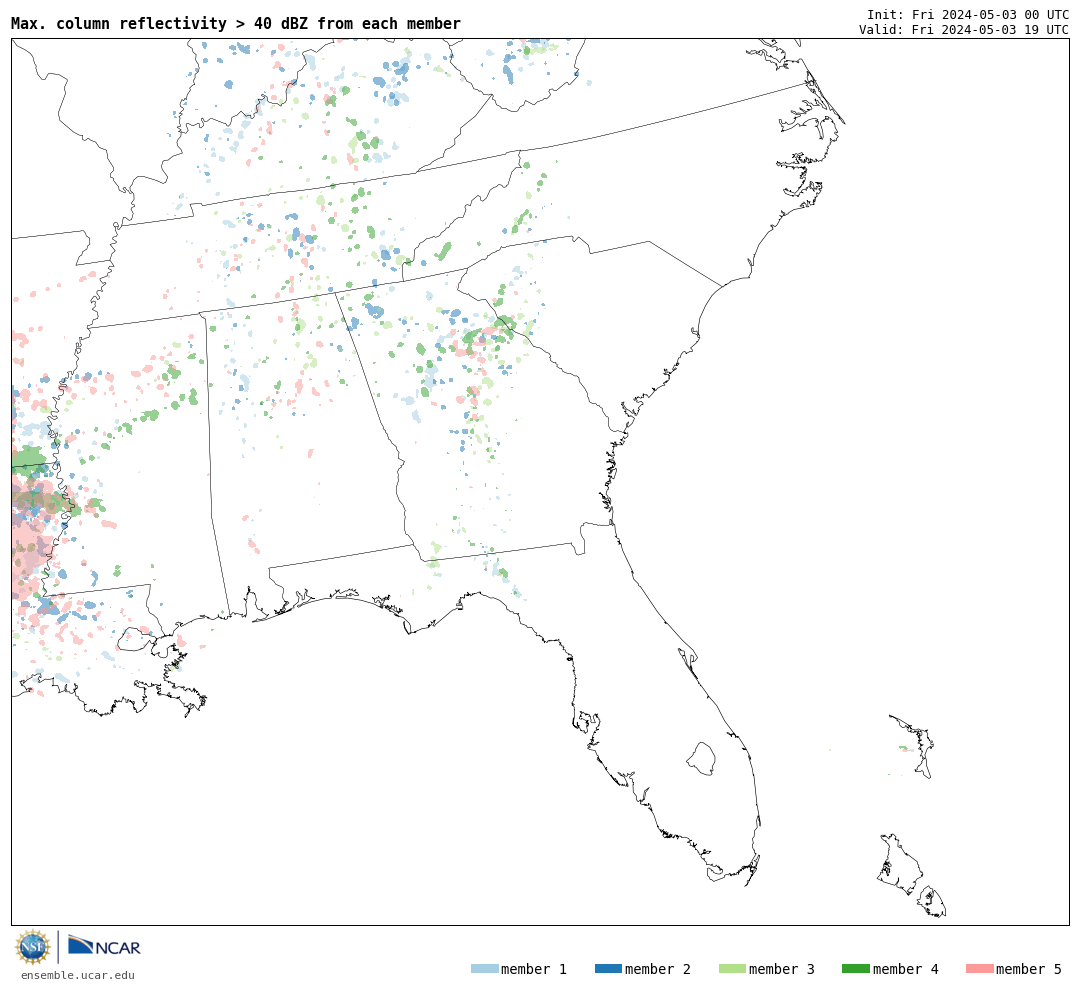Click the 'Valid: Fri 2024-05-03 19 UTC' text

point(964,30)
